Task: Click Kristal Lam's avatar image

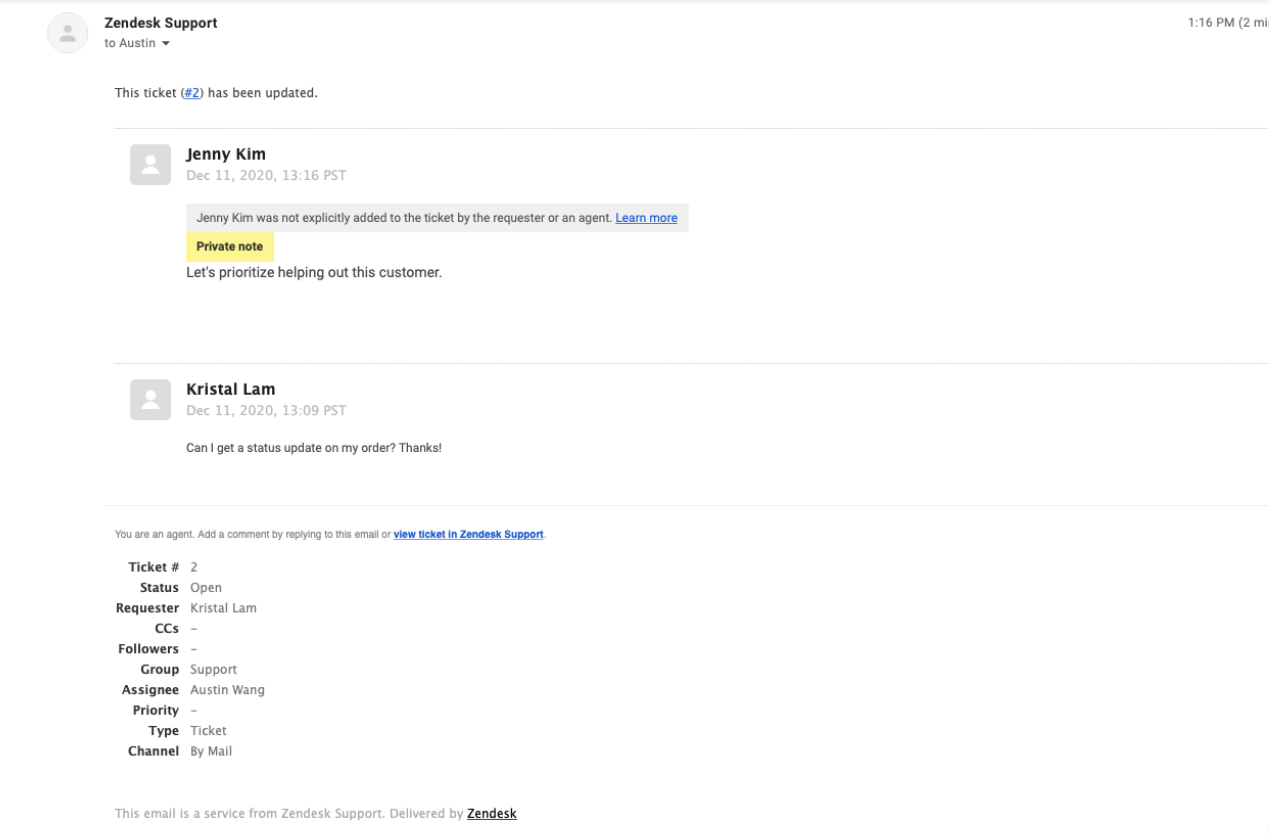Action: click(x=150, y=400)
